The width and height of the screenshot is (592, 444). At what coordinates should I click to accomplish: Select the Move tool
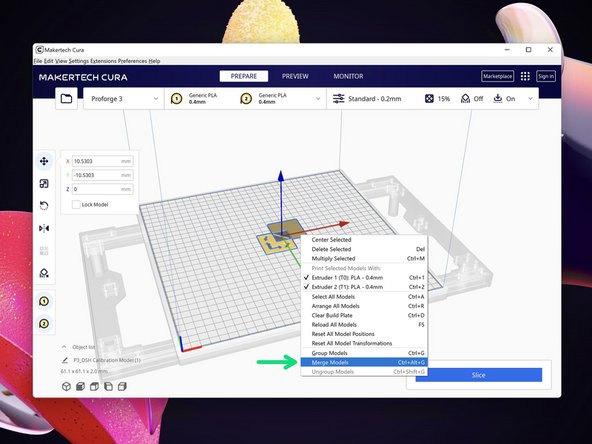44,161
